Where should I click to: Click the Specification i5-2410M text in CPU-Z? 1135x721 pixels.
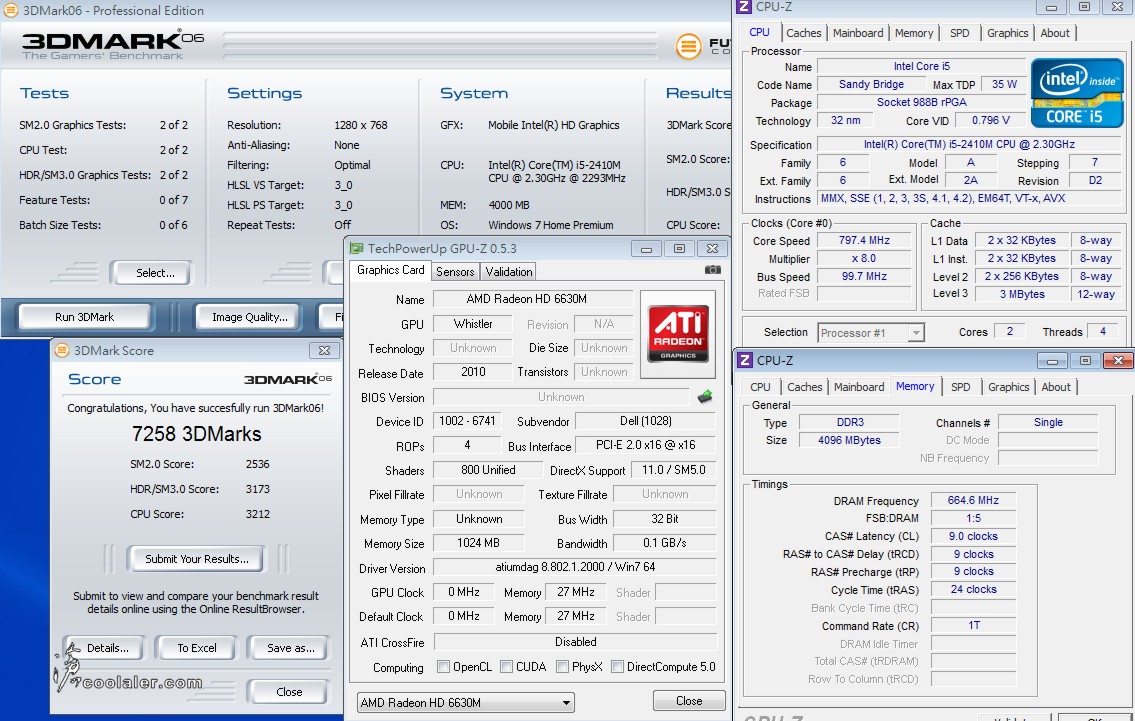click(x=969, y=144)
